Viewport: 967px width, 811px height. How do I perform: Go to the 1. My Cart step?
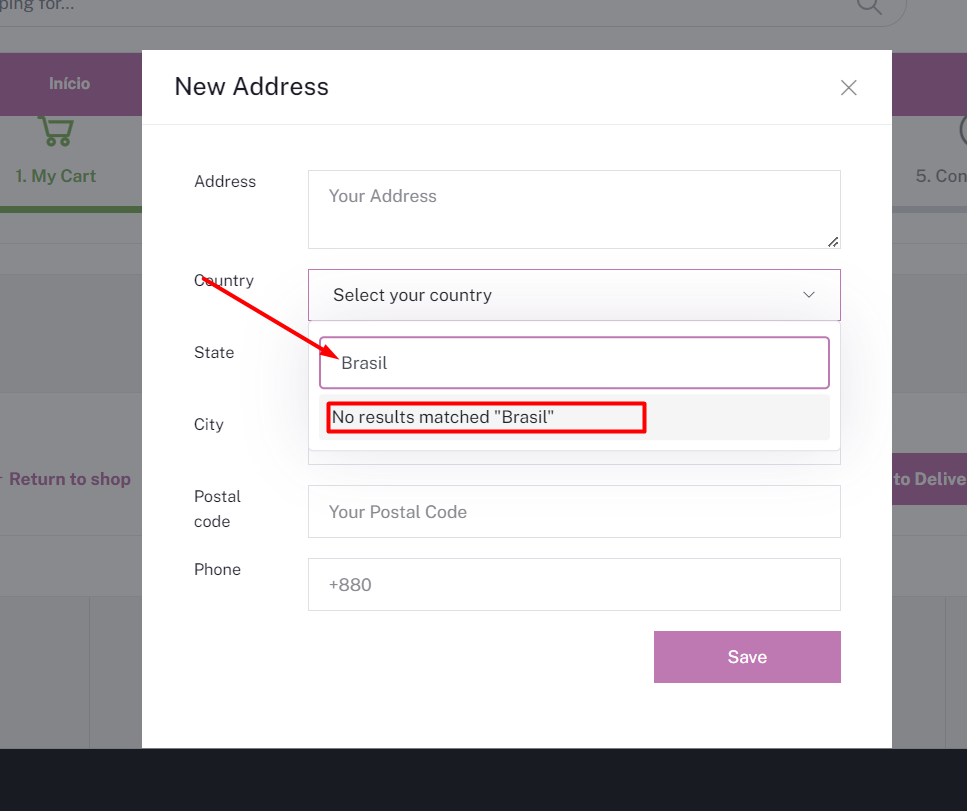(x=56, y=176)
